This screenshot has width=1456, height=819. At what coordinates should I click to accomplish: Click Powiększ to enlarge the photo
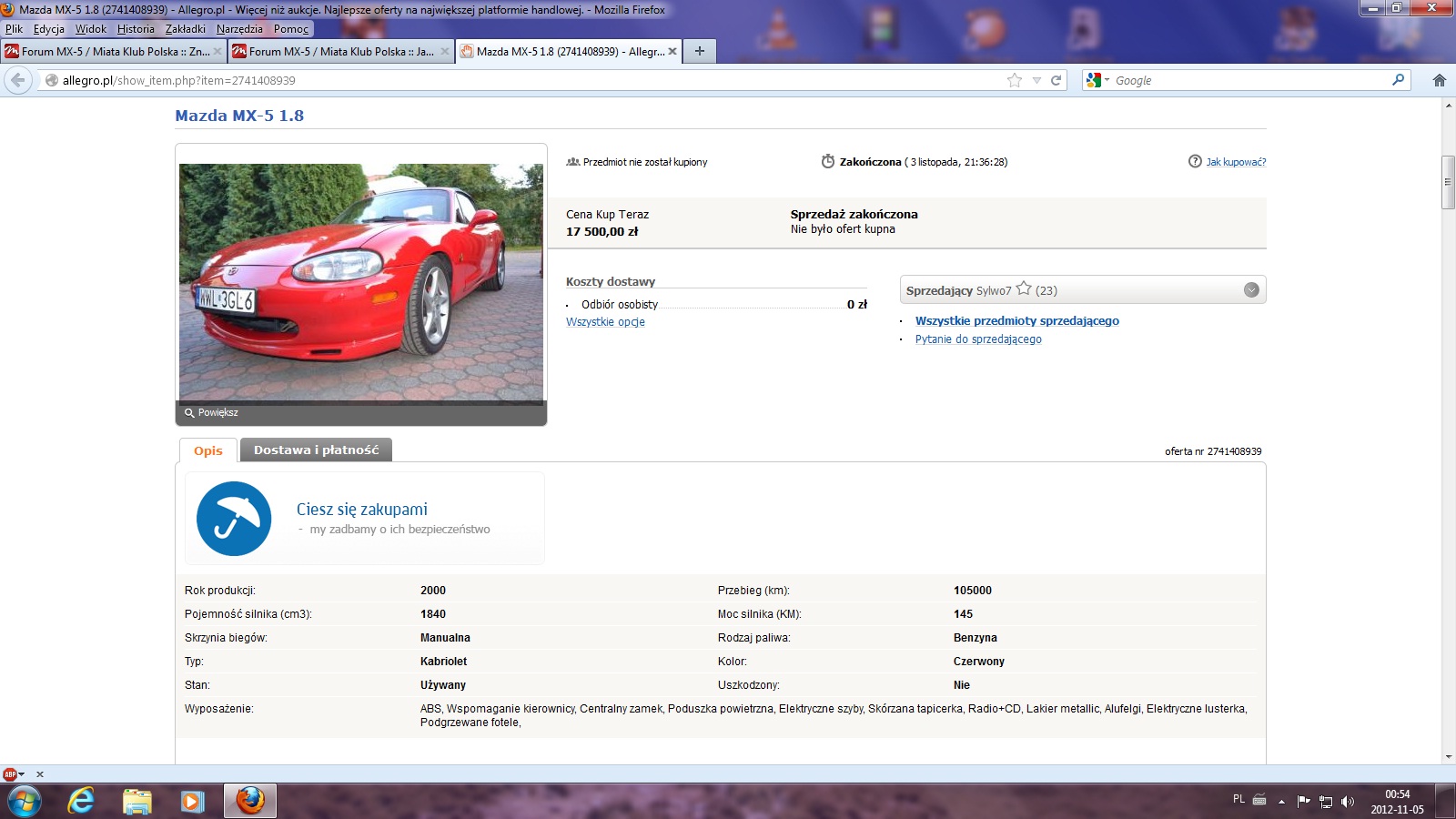point(211,413)
